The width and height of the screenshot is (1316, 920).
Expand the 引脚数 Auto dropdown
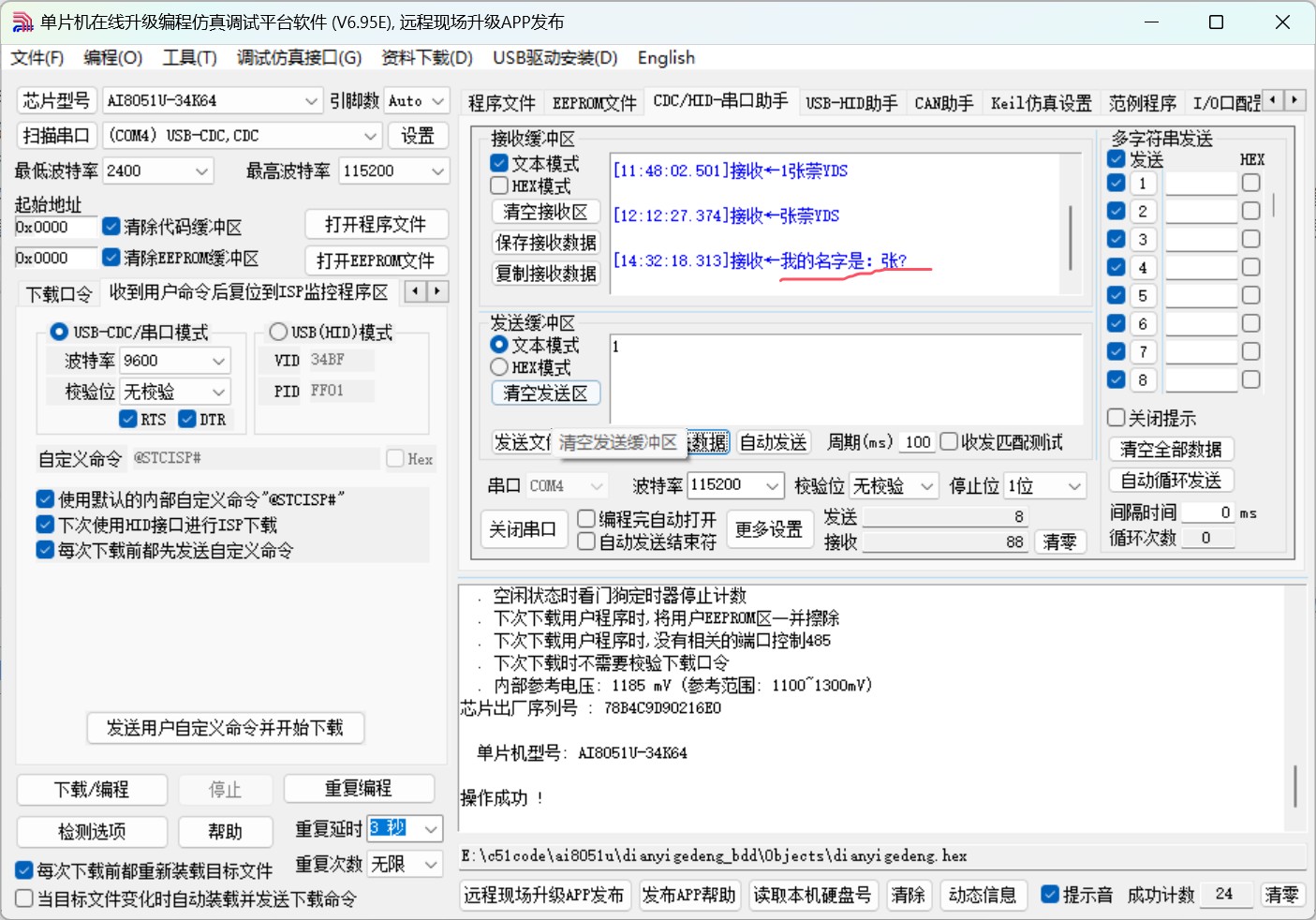click(x=437, y=100)
